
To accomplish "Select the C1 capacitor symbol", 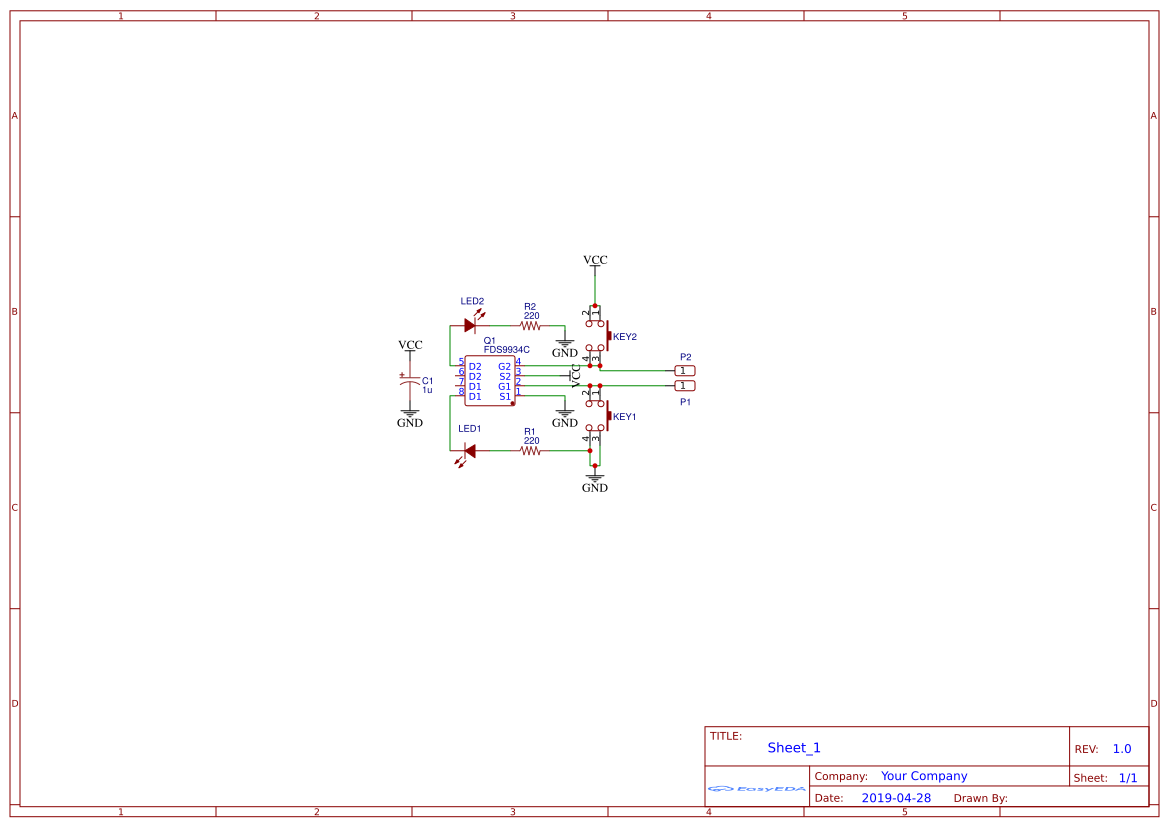I will (409, 380).
